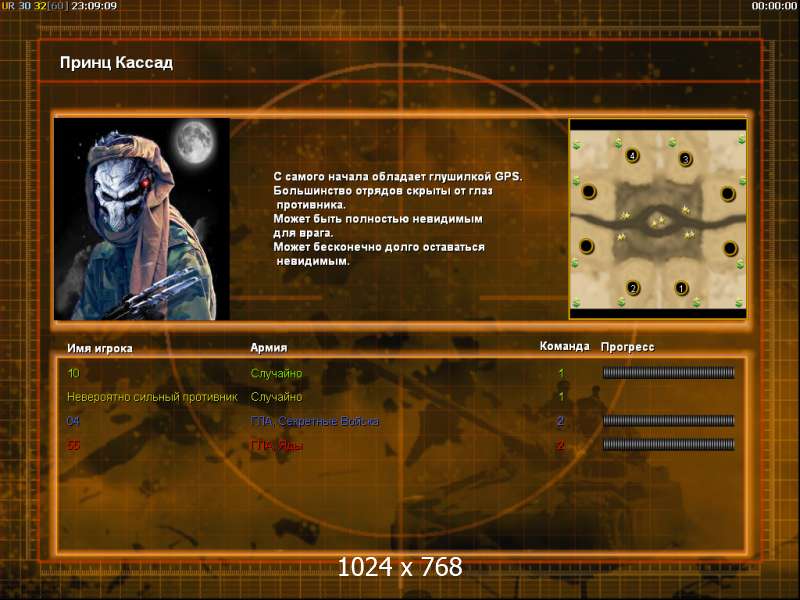Click the '1024 x 768' resolution label
This screenshot has height=600, width=800.
(400, 567)
